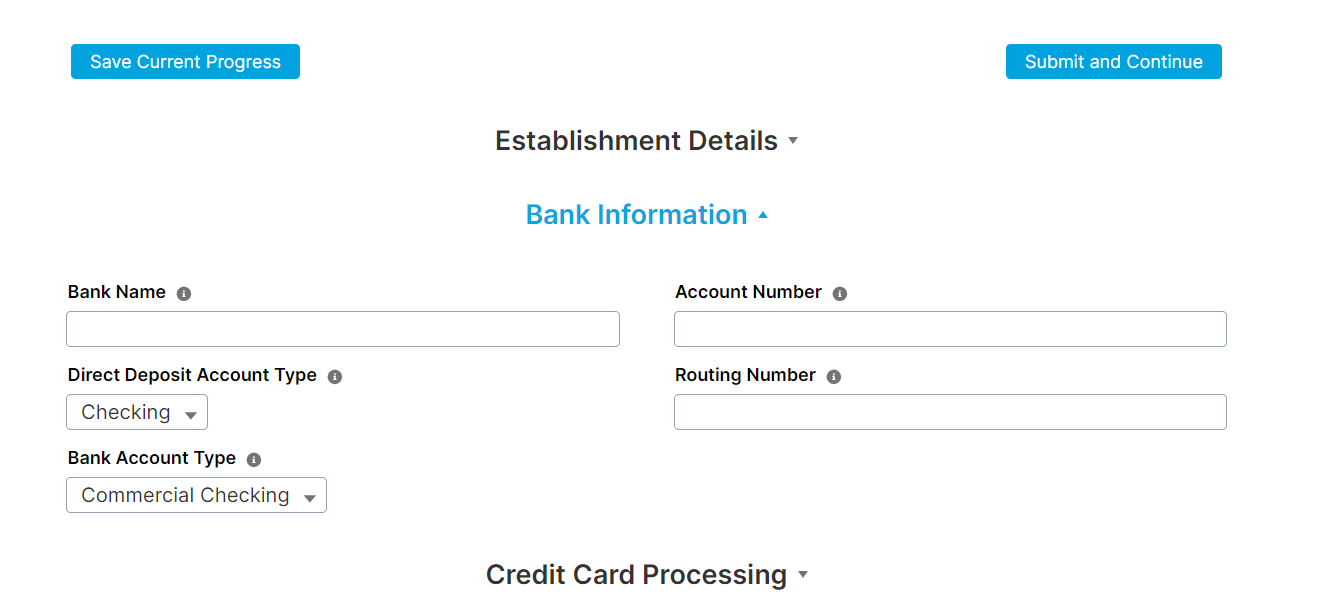Click the info icon beside Bank Account Type
1343x601 pixels.
click(x=253, y=458)
